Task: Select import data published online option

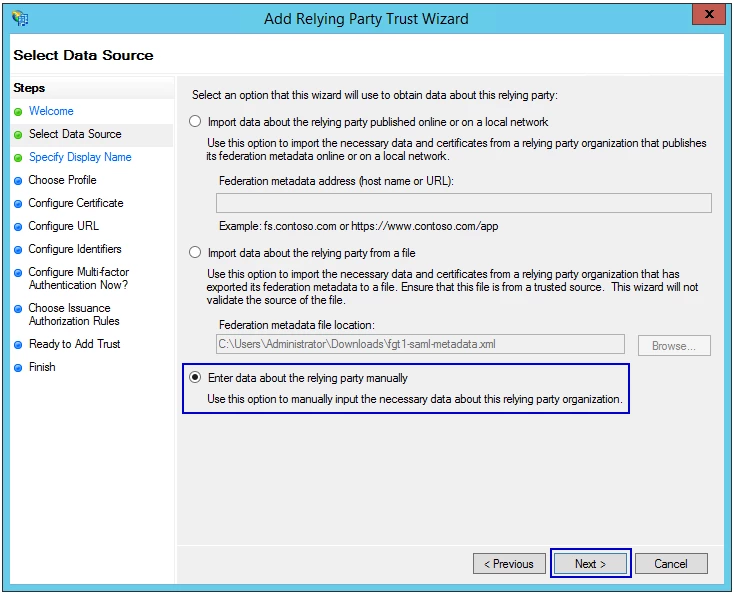Action: (195, 122)
